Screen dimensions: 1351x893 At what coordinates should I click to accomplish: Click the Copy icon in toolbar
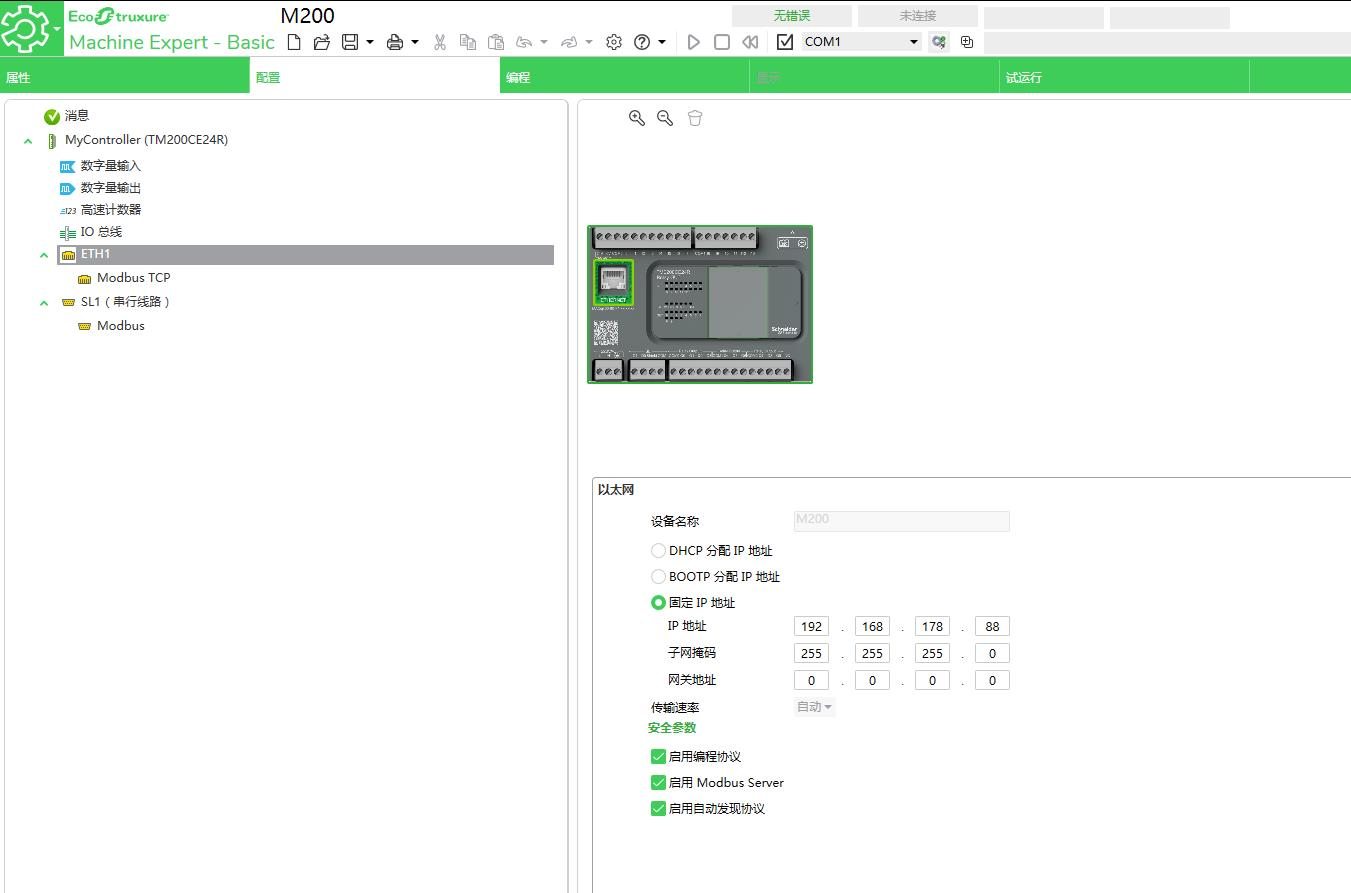coord(468,42)
